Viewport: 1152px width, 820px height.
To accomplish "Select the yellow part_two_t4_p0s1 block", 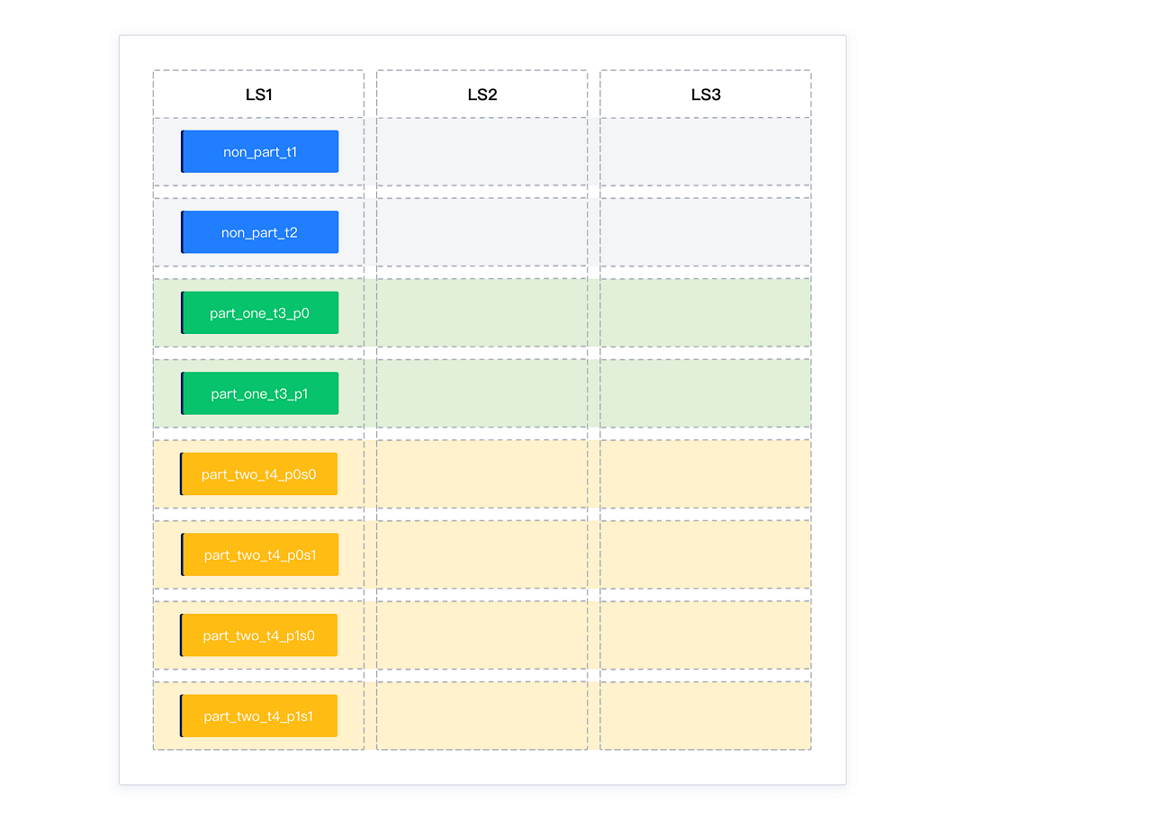I will (x=260, y=555).
